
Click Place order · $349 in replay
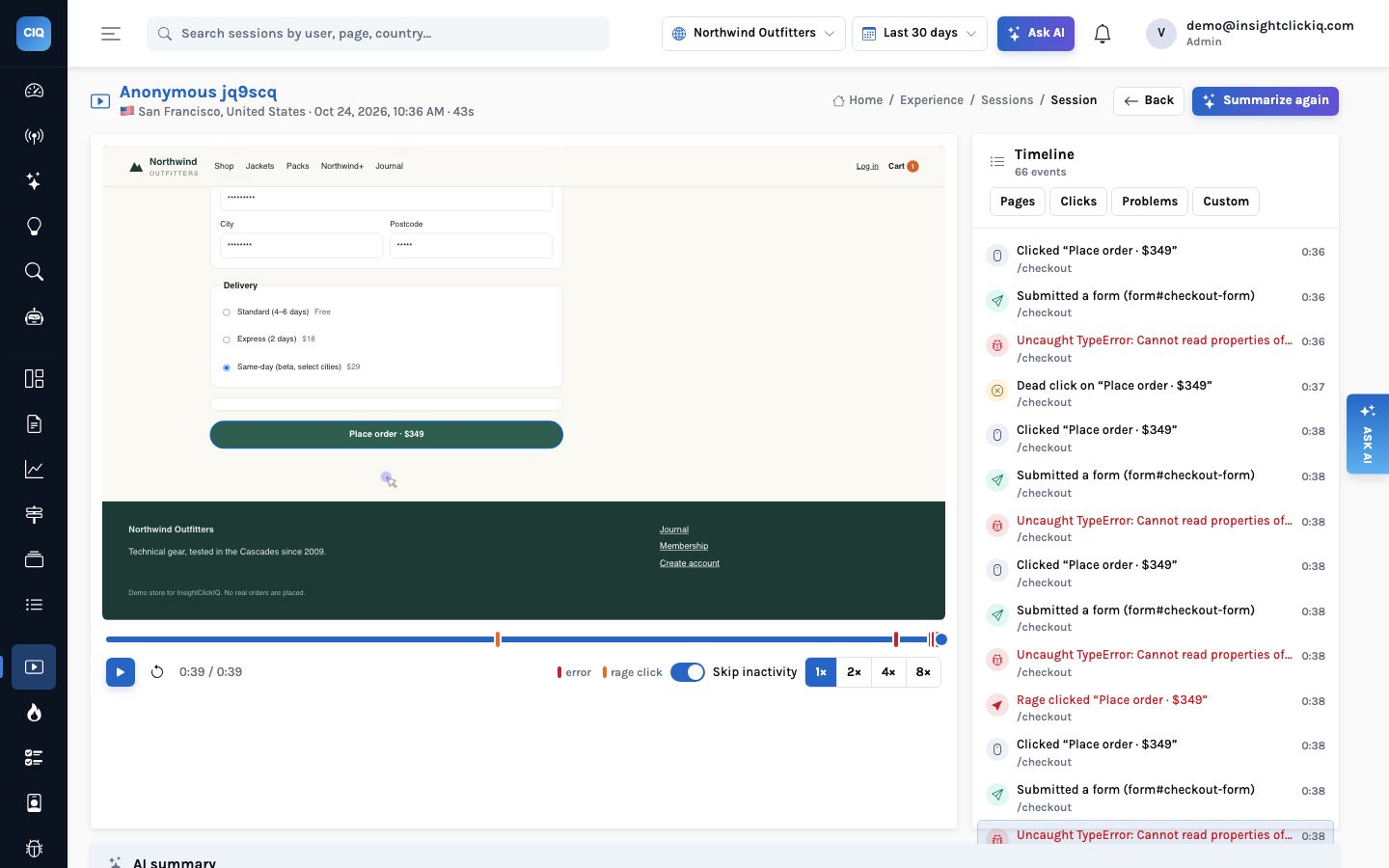386,434
